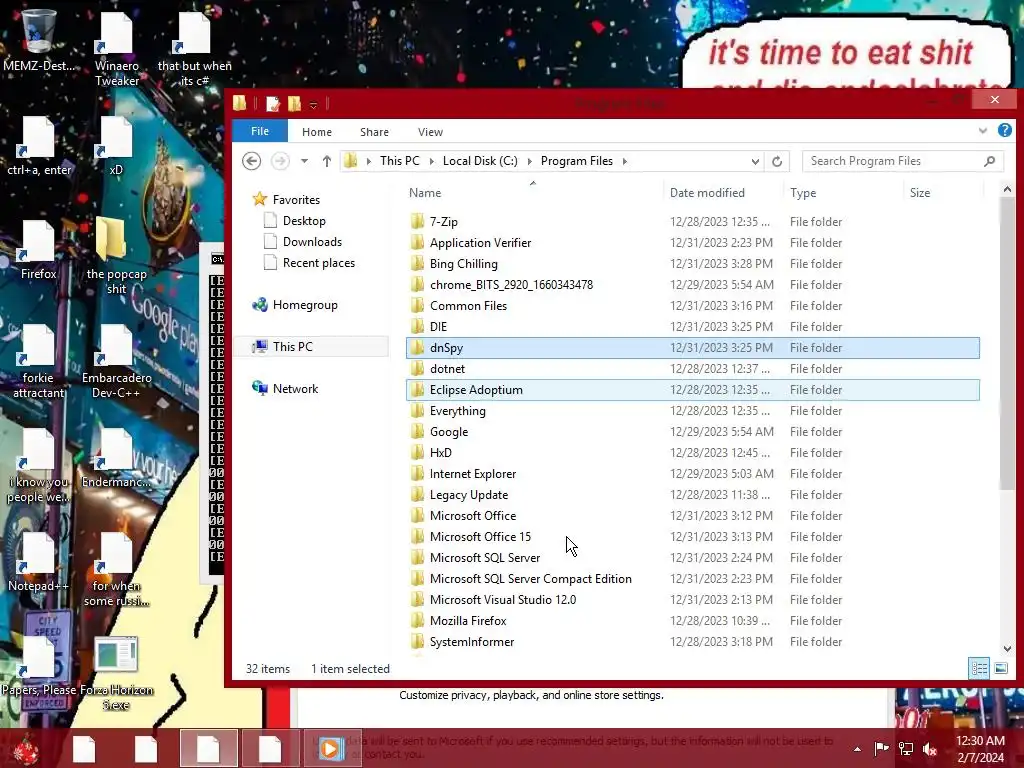The width and height of the screenshot is (1024, 768).
Task: Switch to details view layout icon
Action: tap(979, 668)
